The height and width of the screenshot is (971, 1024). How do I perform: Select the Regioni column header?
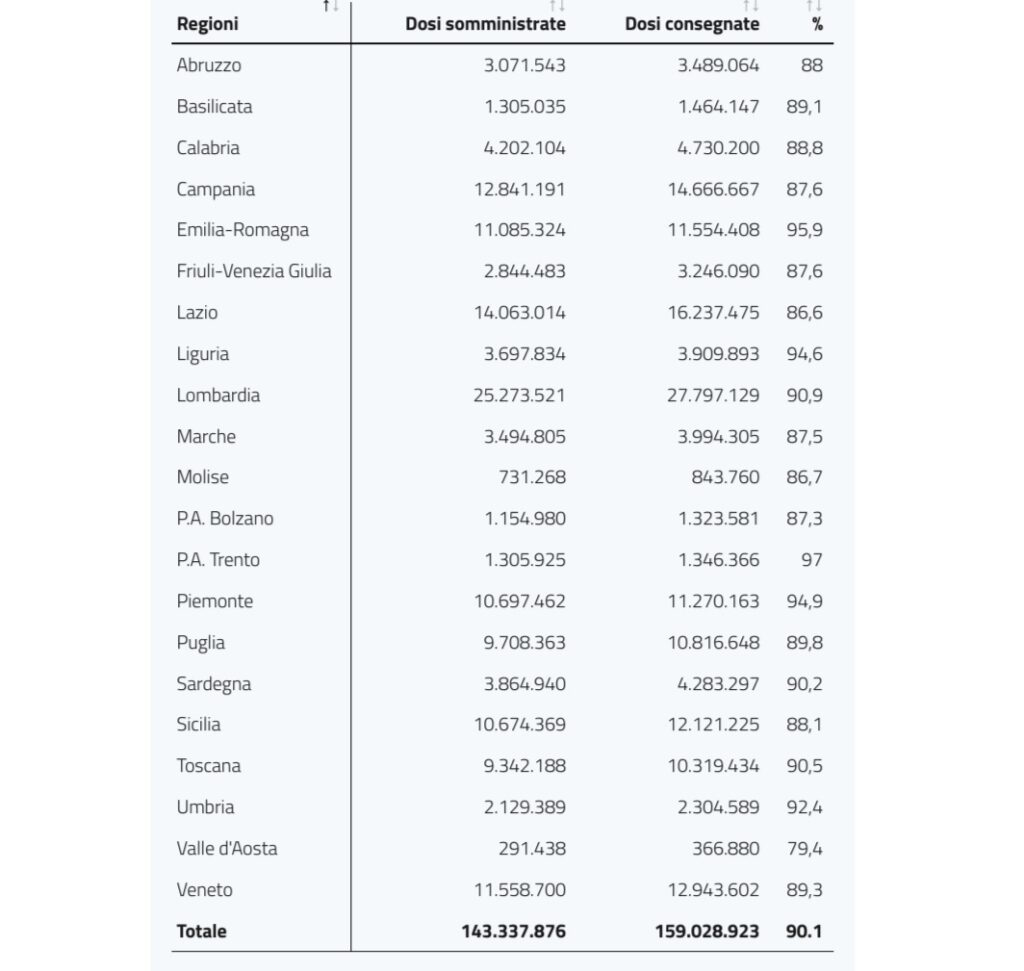(x=208, y=24)
